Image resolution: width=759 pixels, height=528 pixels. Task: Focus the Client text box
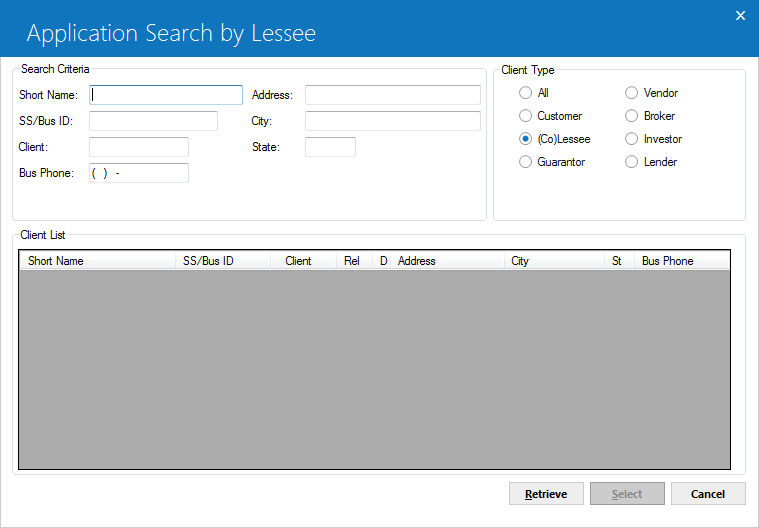pyautogui.click(x=139, y=147)
